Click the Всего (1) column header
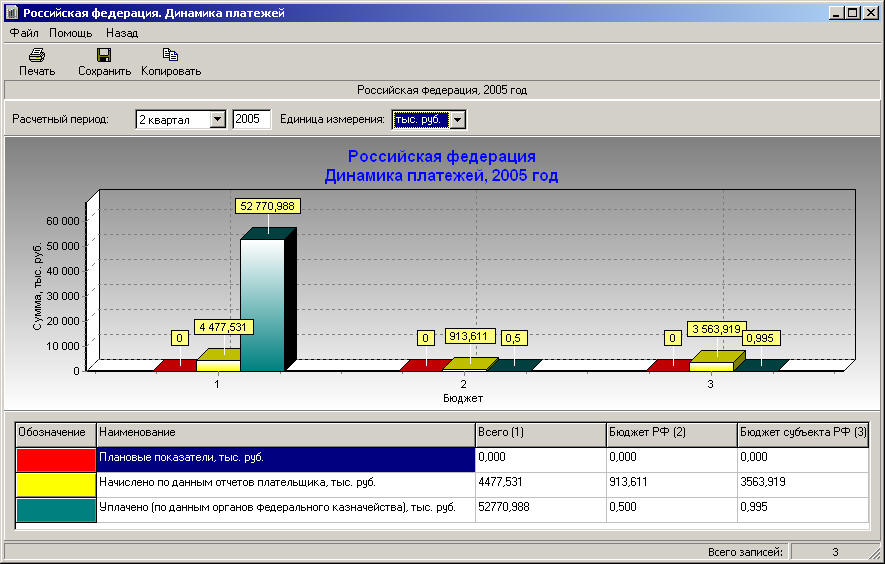This screenshot has height=564, width=885. pyautogui.click(x=540, y=433)
